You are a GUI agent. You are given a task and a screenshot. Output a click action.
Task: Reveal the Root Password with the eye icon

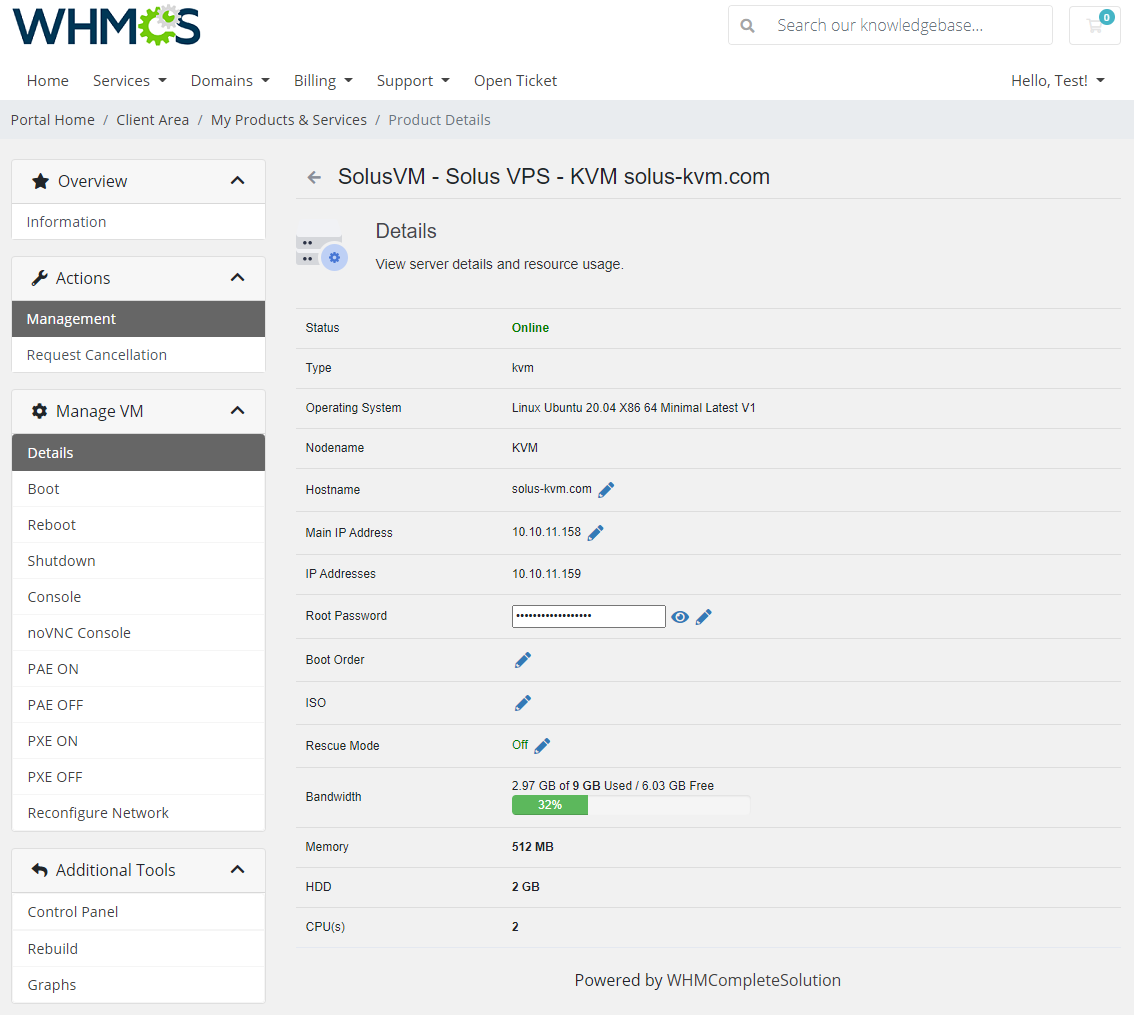coord(680,617)
